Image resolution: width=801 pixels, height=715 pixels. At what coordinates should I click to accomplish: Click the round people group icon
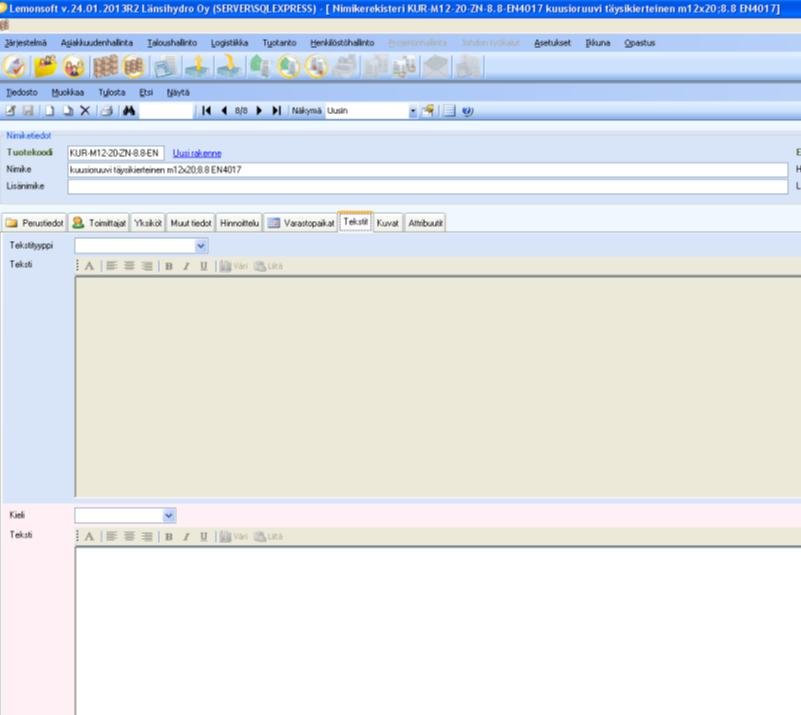(x=74, y=67)
